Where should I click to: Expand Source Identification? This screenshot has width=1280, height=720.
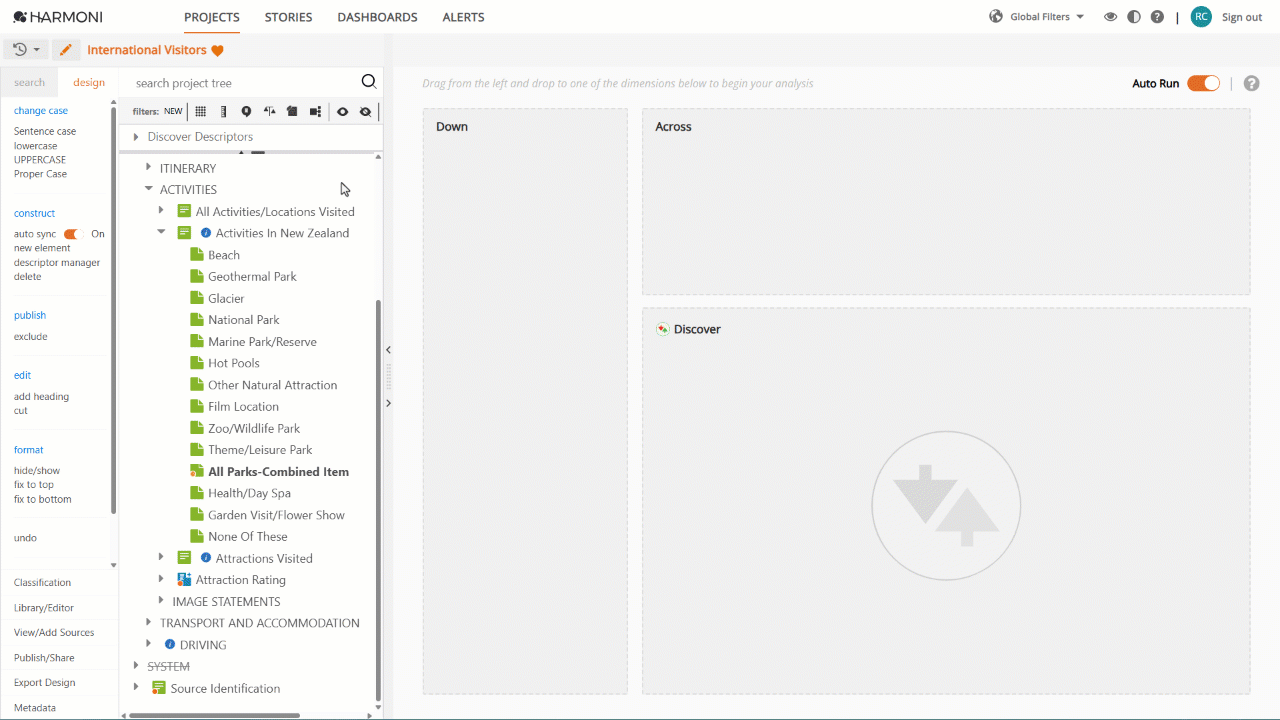pos(136,687)
